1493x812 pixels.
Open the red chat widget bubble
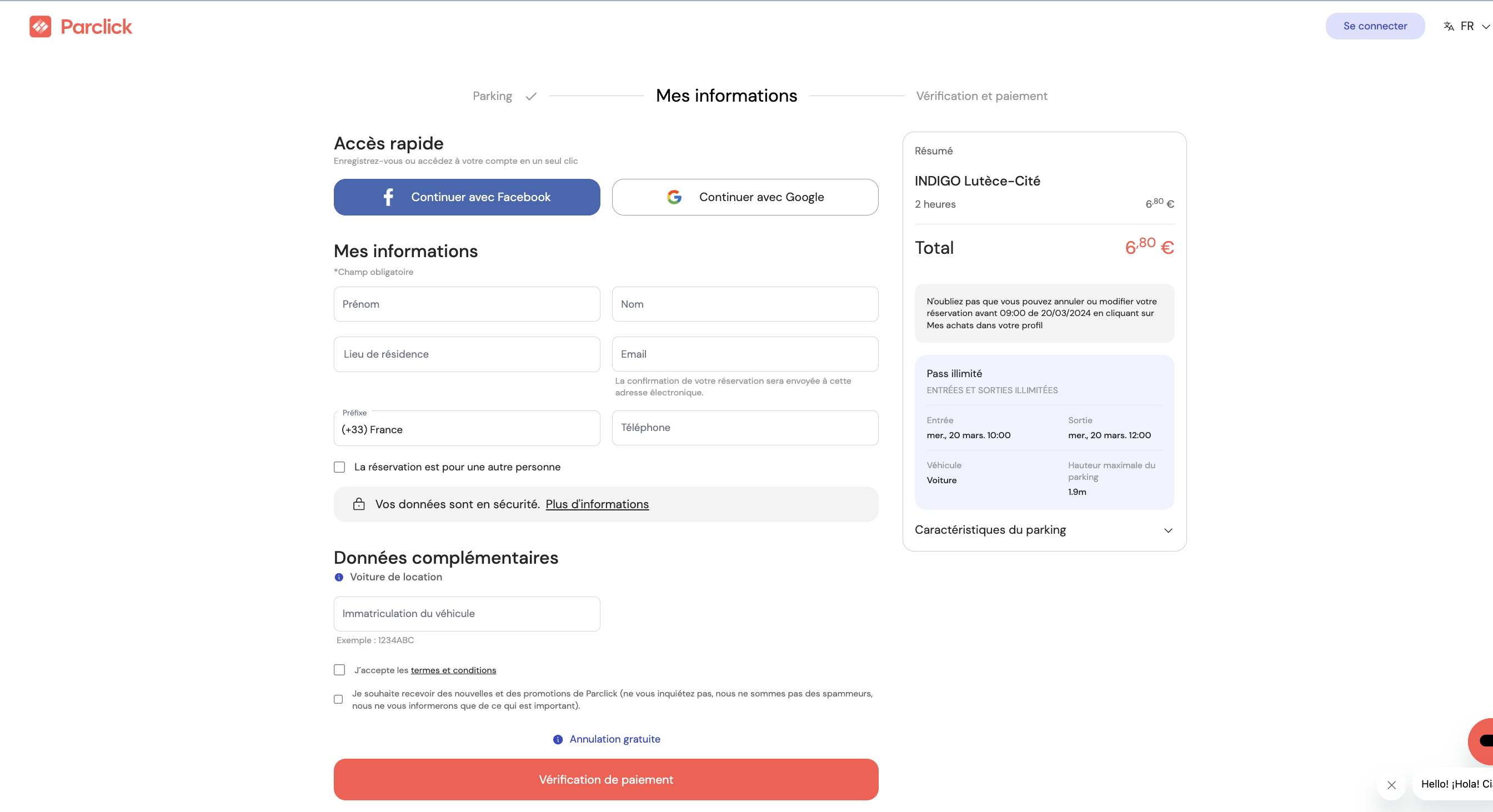click(1482, 741)
